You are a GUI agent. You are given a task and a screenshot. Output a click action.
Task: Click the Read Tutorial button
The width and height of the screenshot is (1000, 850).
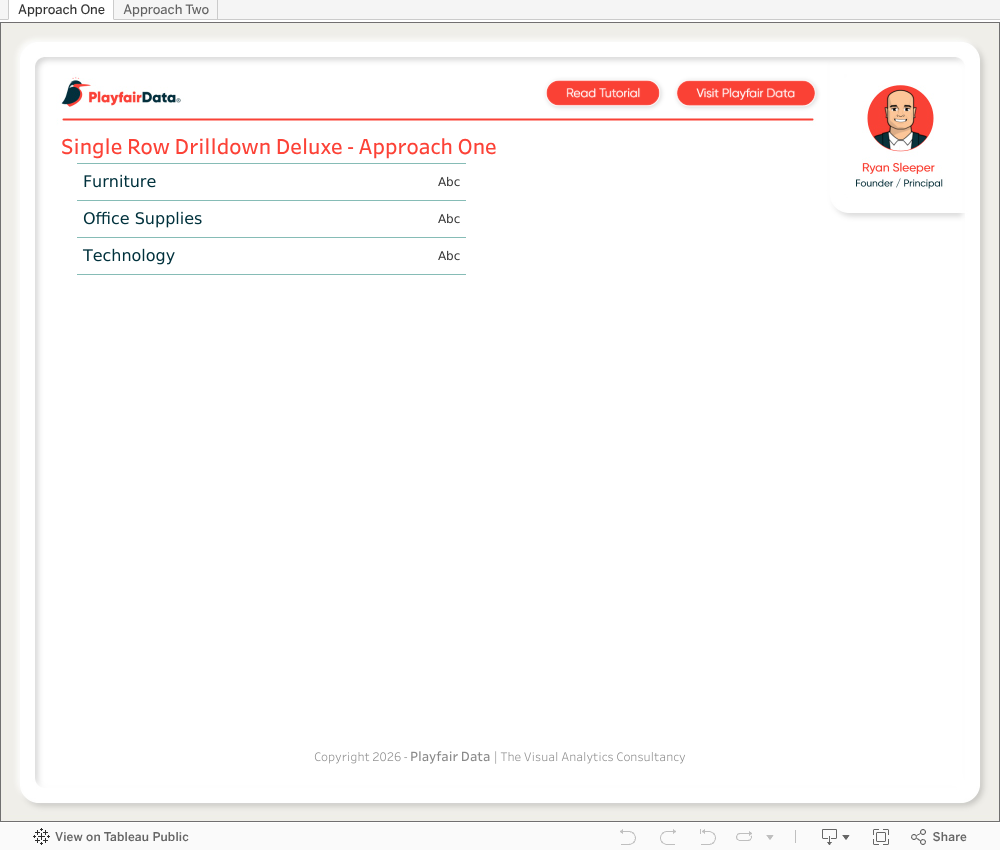603,93
